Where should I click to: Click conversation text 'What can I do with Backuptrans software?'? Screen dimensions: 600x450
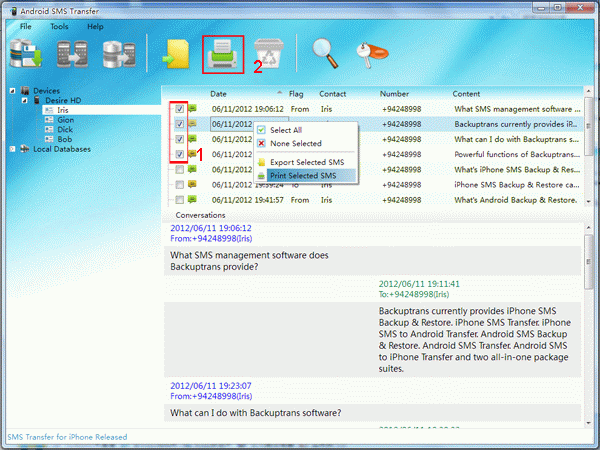click(x=256, y=413)
